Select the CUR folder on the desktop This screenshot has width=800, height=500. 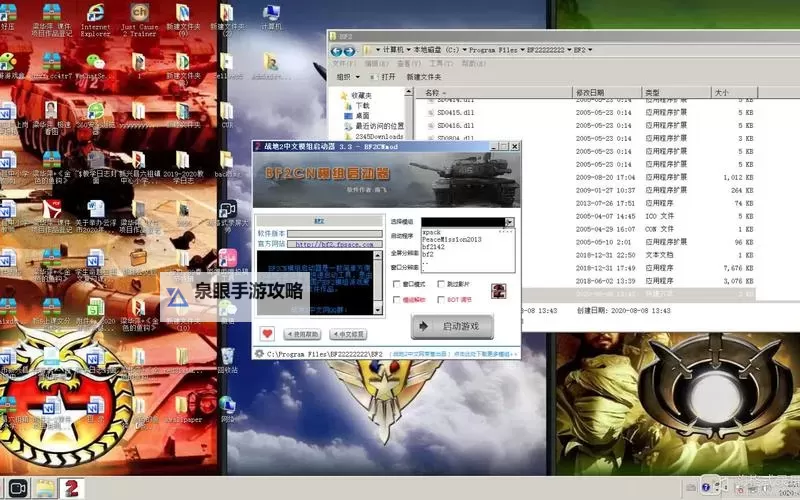click(227, 115)
